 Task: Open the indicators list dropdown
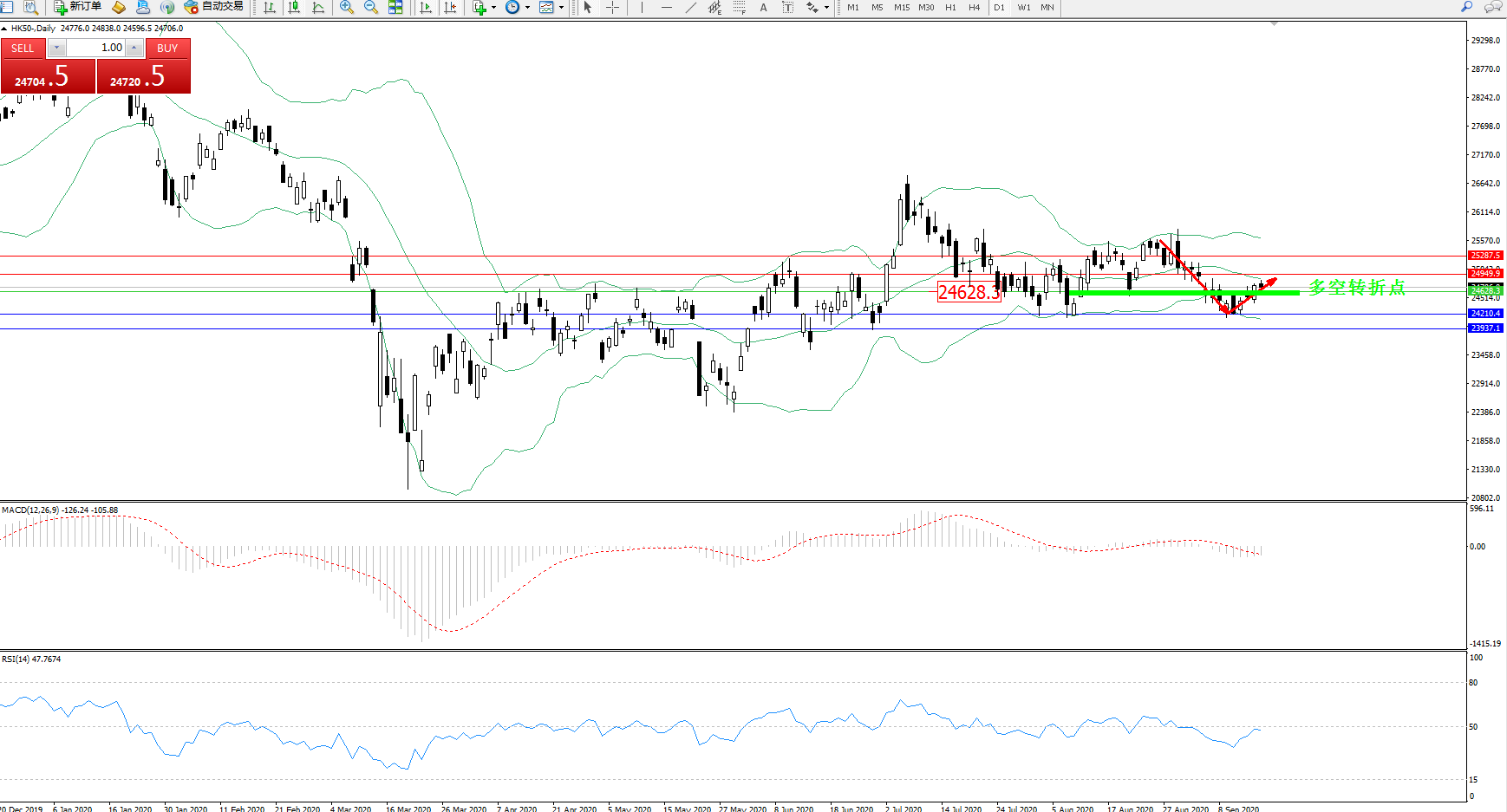(x=493, y=7)
